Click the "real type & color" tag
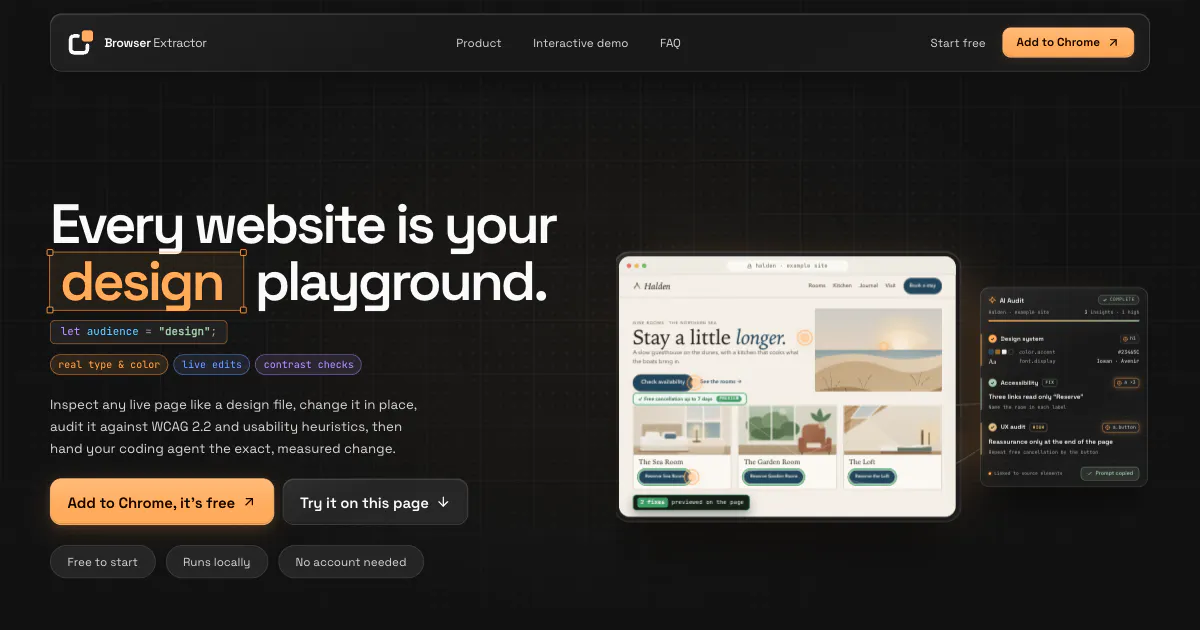 click(x=109, y=365)
